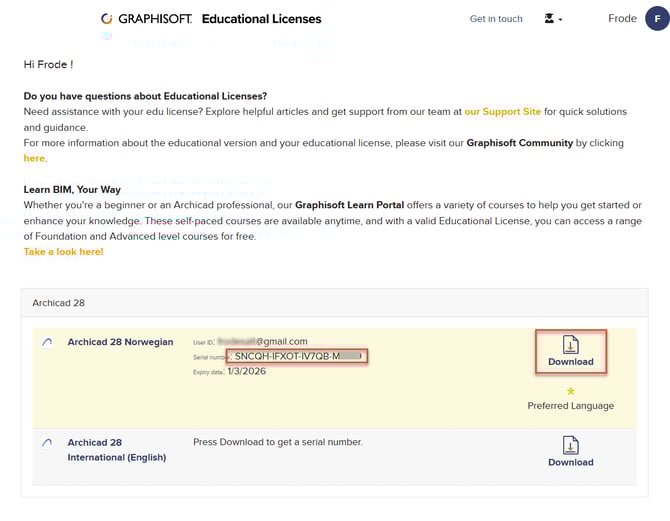670x521 pixels.
Task: Click the Archicad icon beside Norwegian version
Action: [47, 341]
